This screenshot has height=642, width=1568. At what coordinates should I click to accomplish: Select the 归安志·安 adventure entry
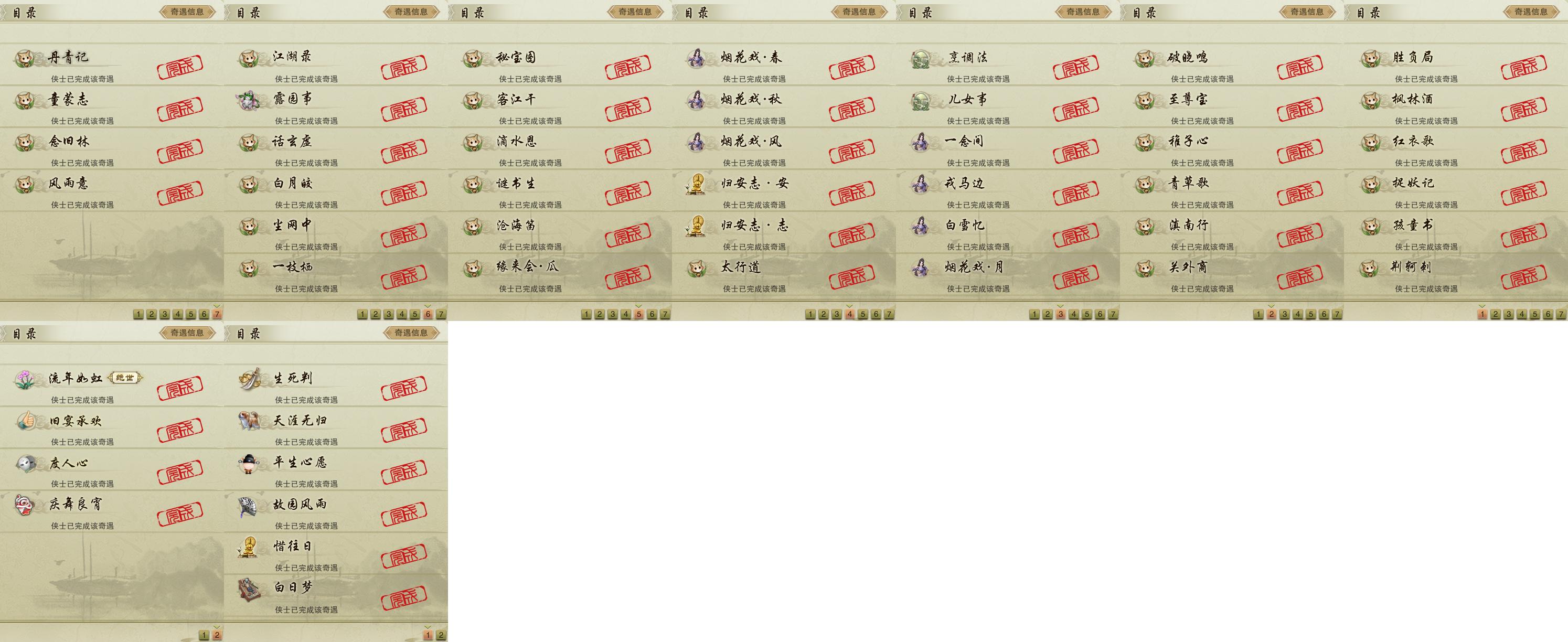tap(784, 190)
